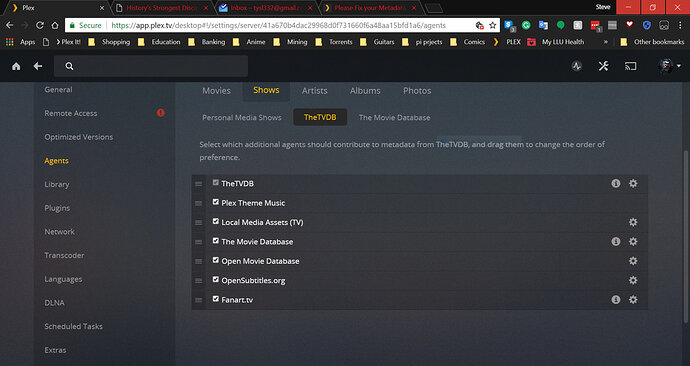Select the Shows tab
Image resolution: width=690 pixels, height=366 pixels.
[x=266, y=90]
